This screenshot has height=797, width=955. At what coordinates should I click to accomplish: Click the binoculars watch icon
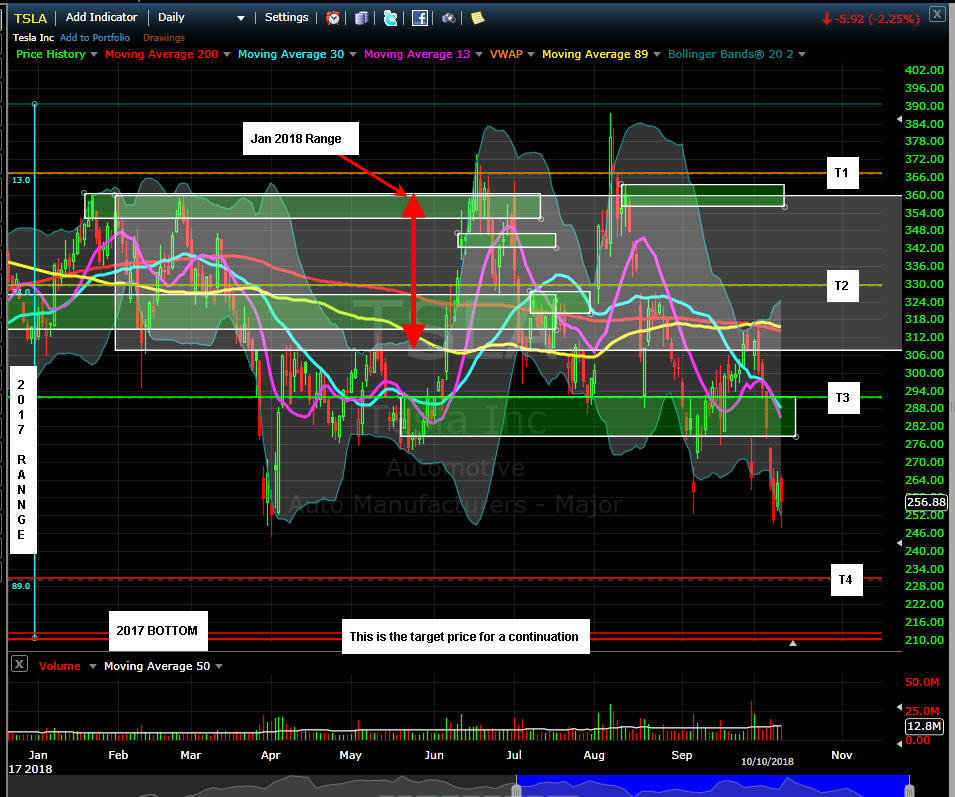(x=449, y=18)
